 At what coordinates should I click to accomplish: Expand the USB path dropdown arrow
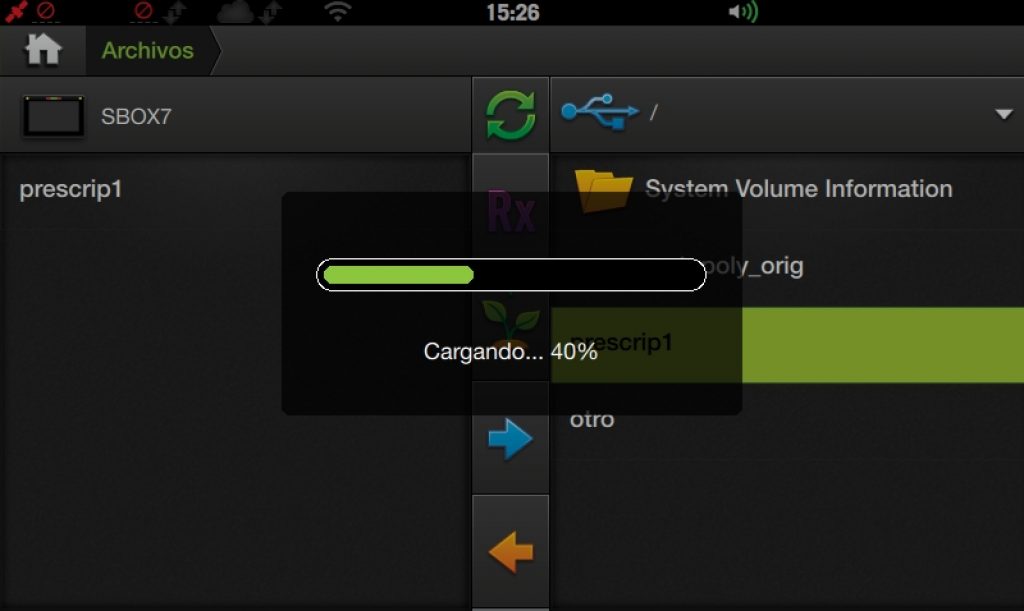1004,114
